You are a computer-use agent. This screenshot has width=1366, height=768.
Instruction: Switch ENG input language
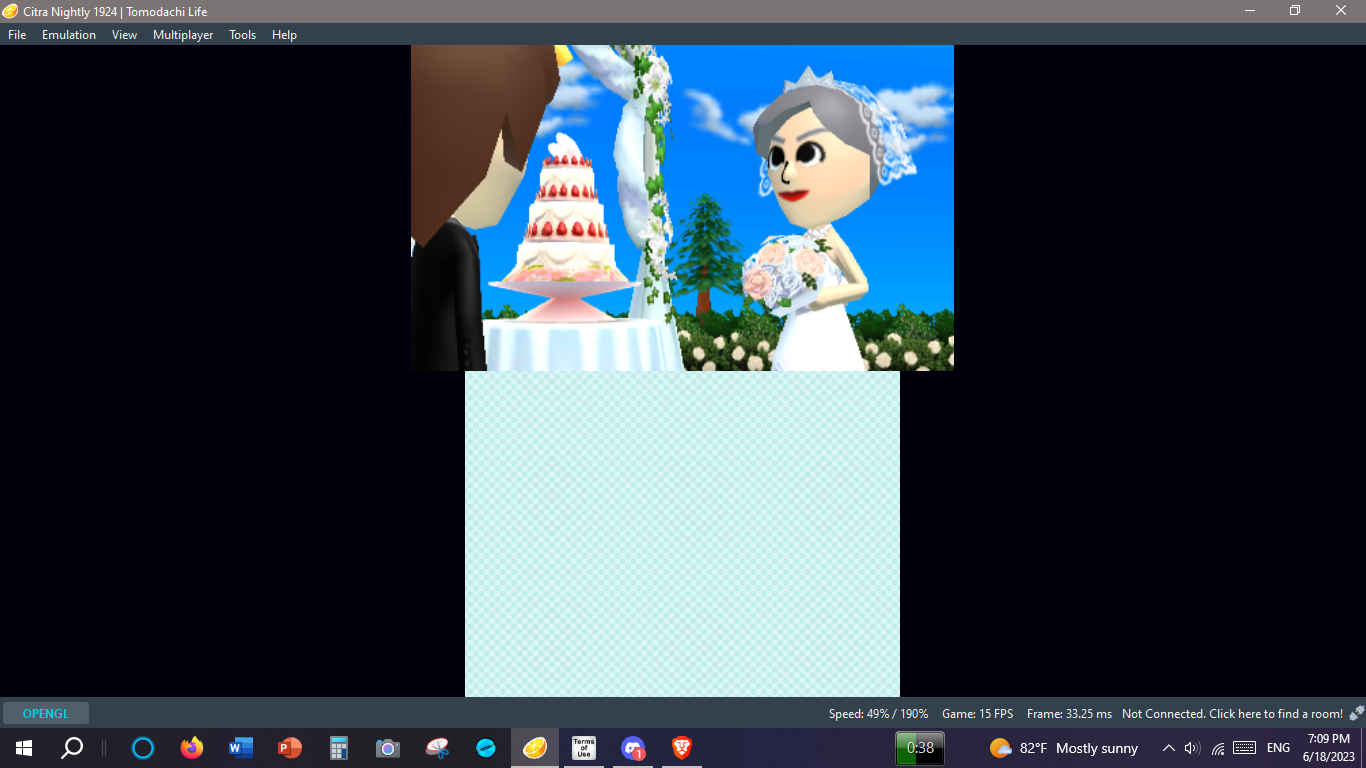(x=1278, y=748)
